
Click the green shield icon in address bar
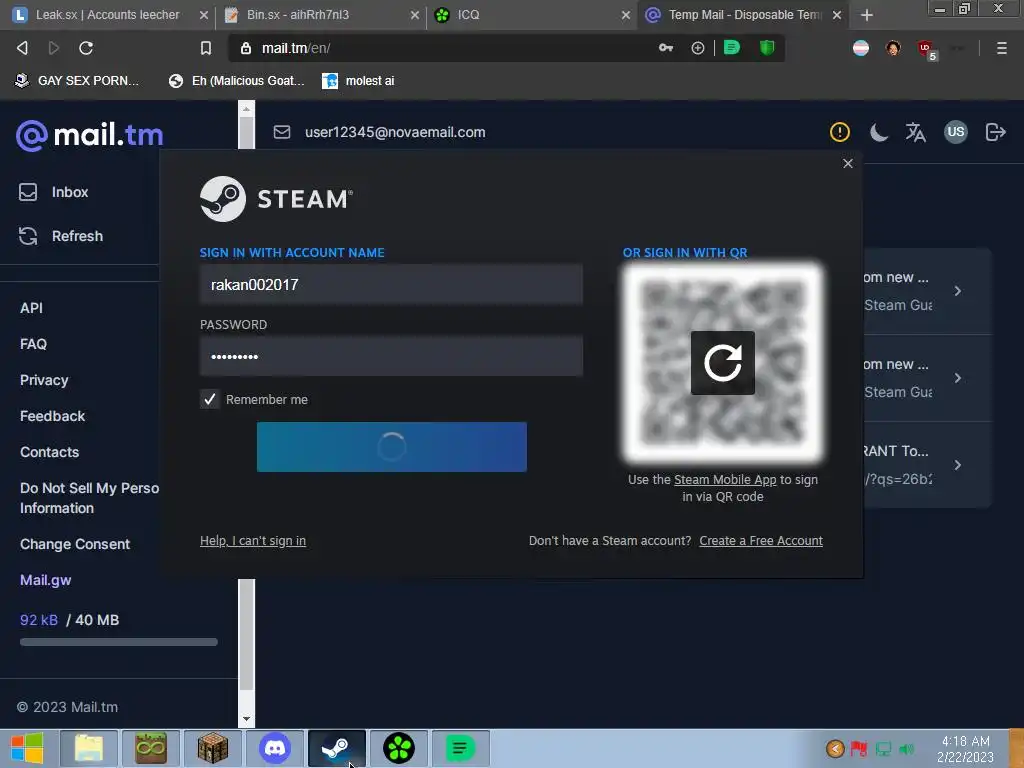[x=767, y=48]
